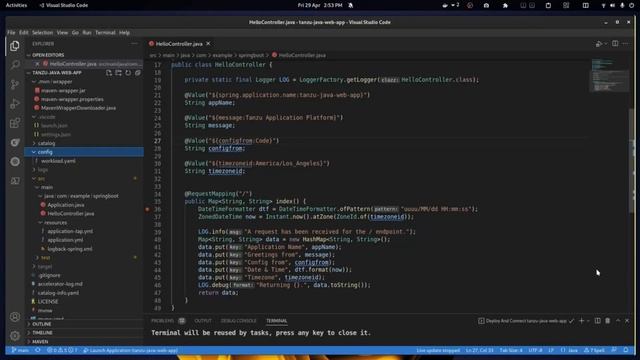Switch to the PROBLEMS panel tab

(x=162, y=321)
